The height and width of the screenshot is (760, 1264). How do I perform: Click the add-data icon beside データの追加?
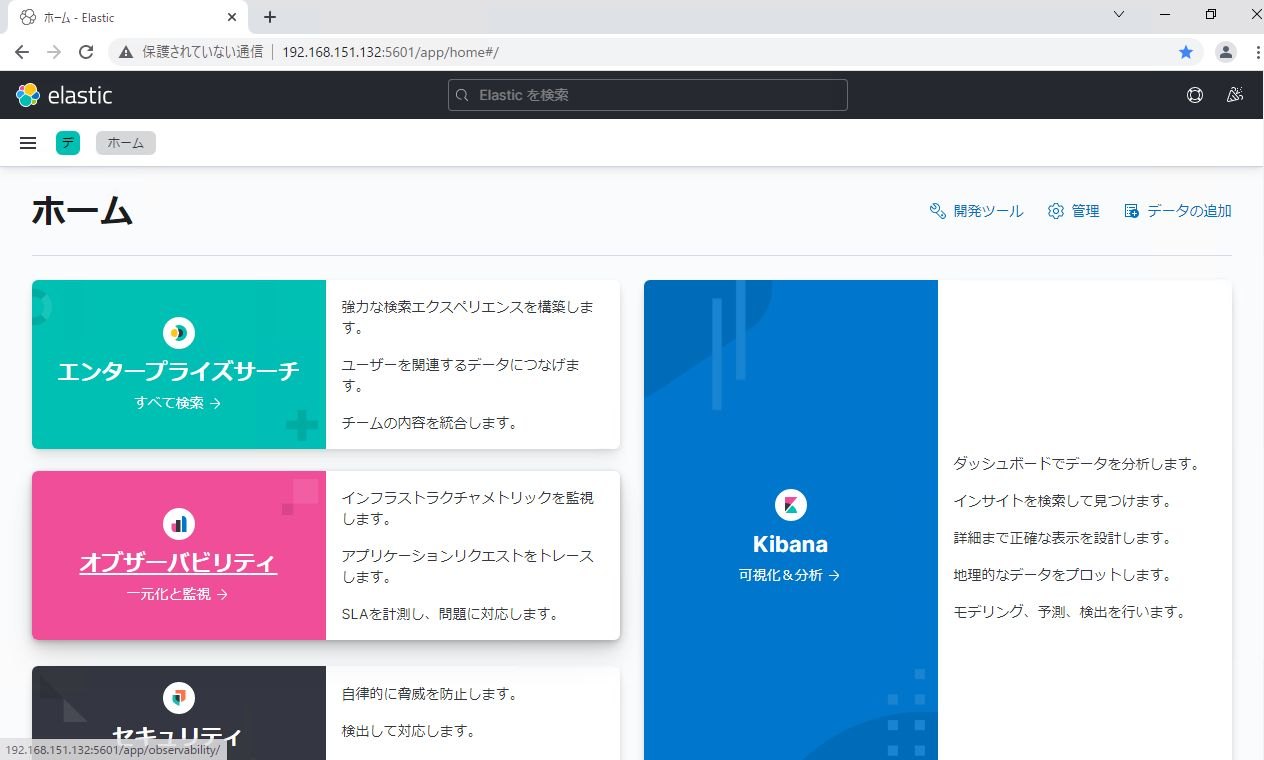[1132, 211]
